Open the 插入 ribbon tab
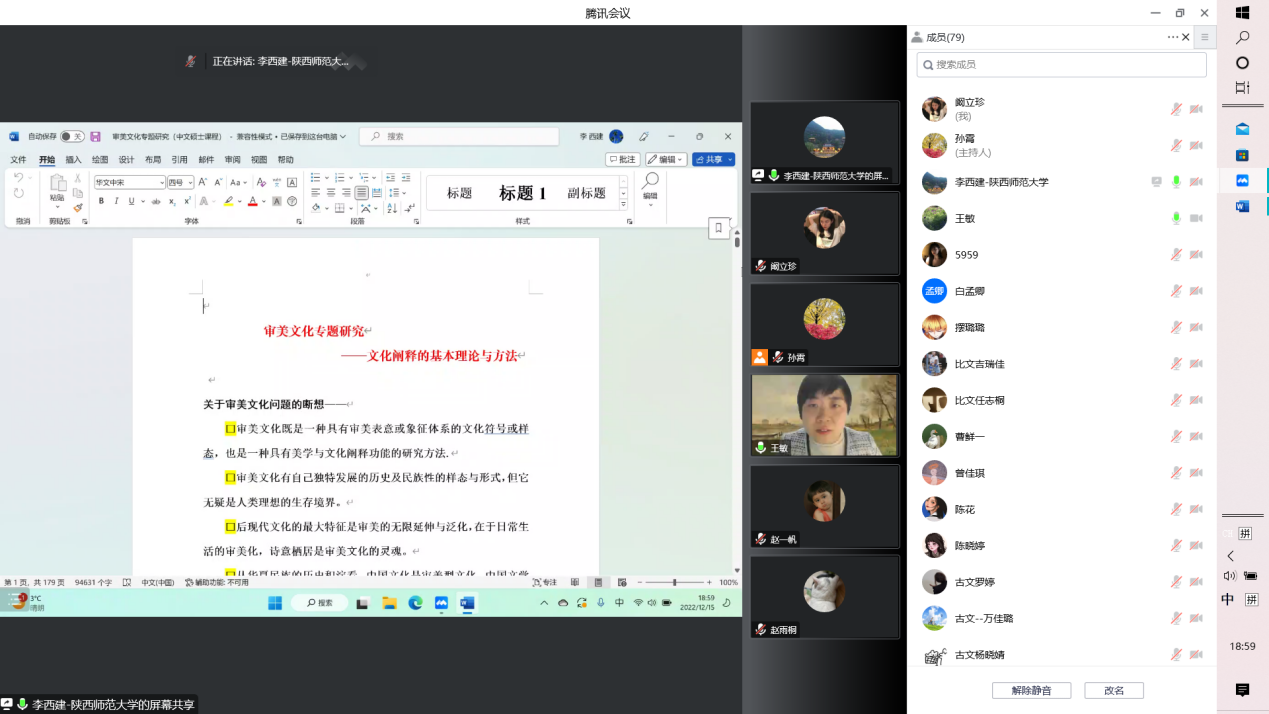The width and height of the screenshot is (1269, 714). 73,160
